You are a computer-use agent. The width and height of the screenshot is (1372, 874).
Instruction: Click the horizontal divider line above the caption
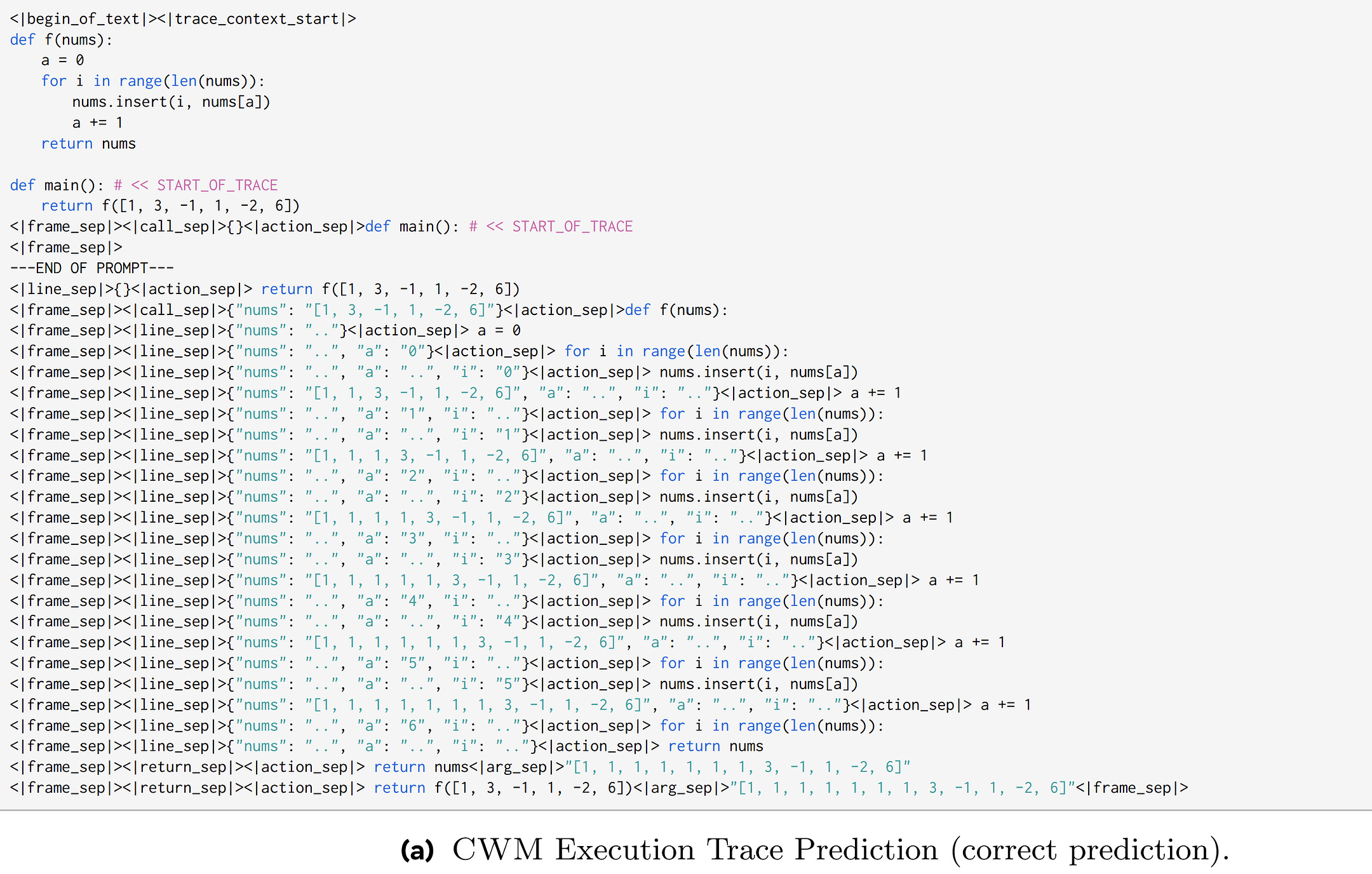pos(686,810)
